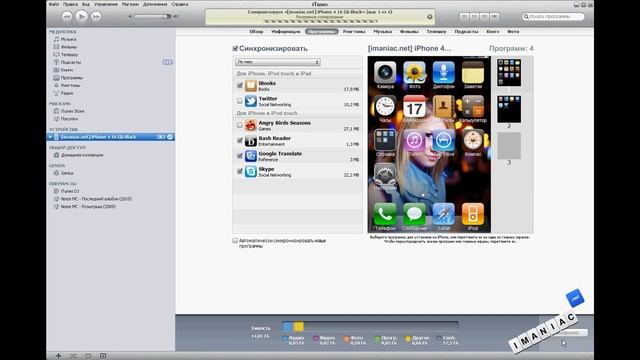
Task: Click the Google Translate app icon
Action: click(251, 156)
